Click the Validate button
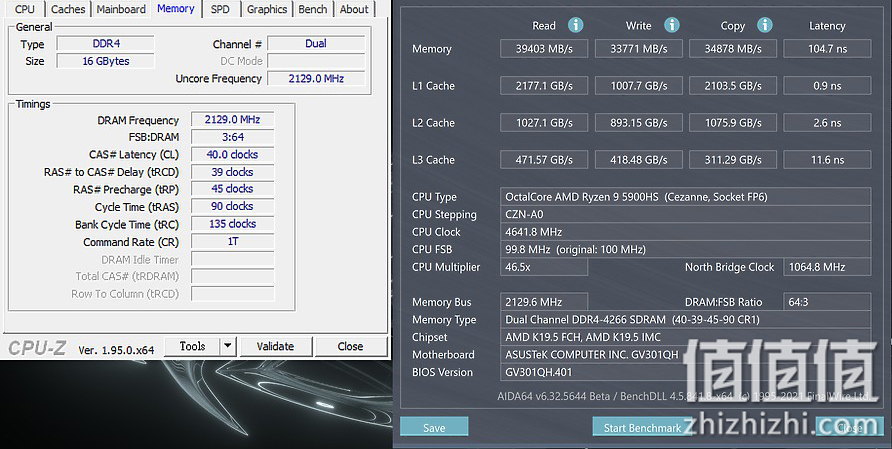Screen dimensions: 892x449 click(275, 346)
